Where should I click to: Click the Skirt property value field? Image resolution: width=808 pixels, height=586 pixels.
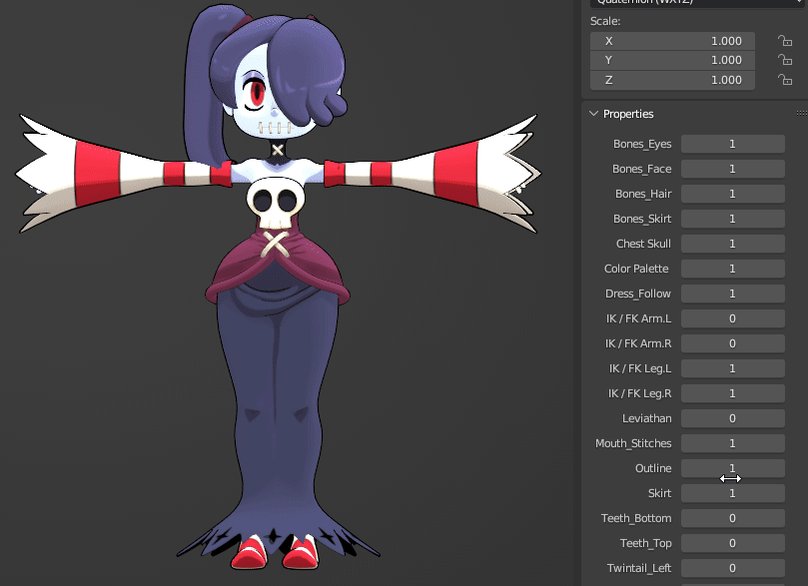pyautogui.click(x=733, y=493)
